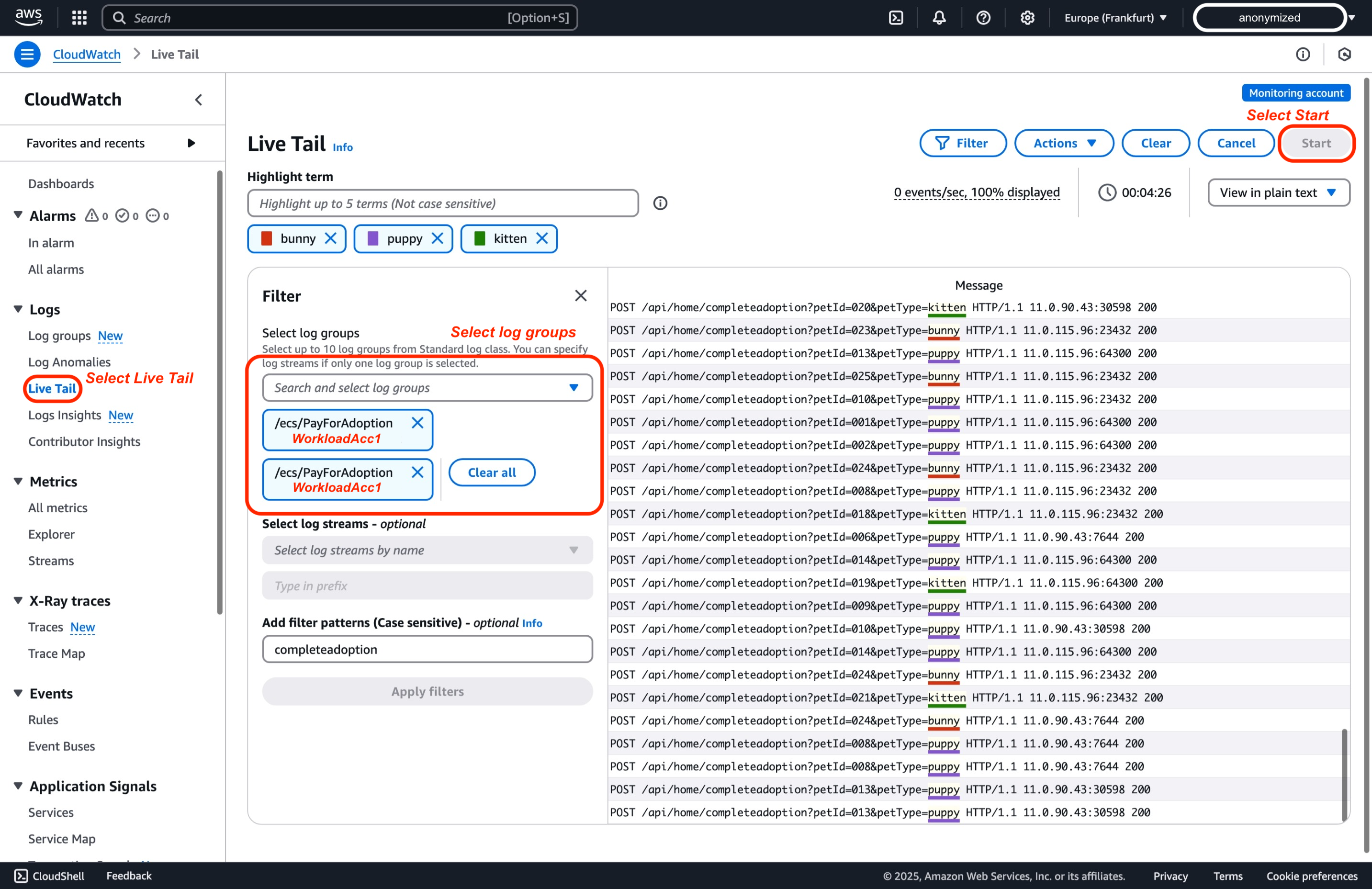Open the filter patterns Info link
Screen dimensions: 1372x889
pos(532,623)
